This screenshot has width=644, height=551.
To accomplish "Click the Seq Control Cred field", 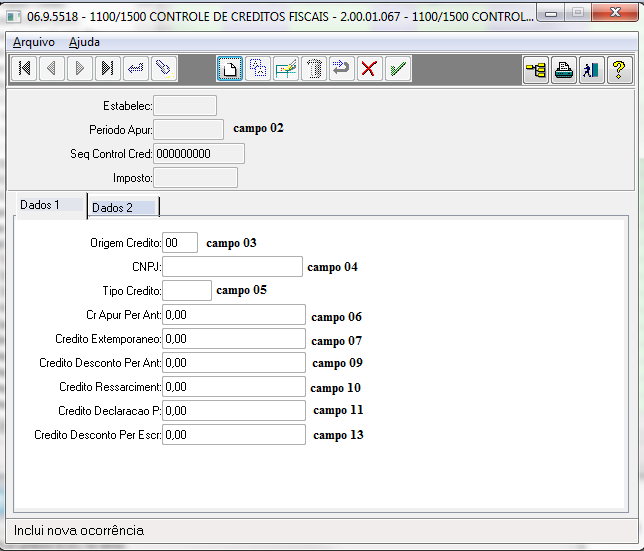I will click(x=199, y=154).
